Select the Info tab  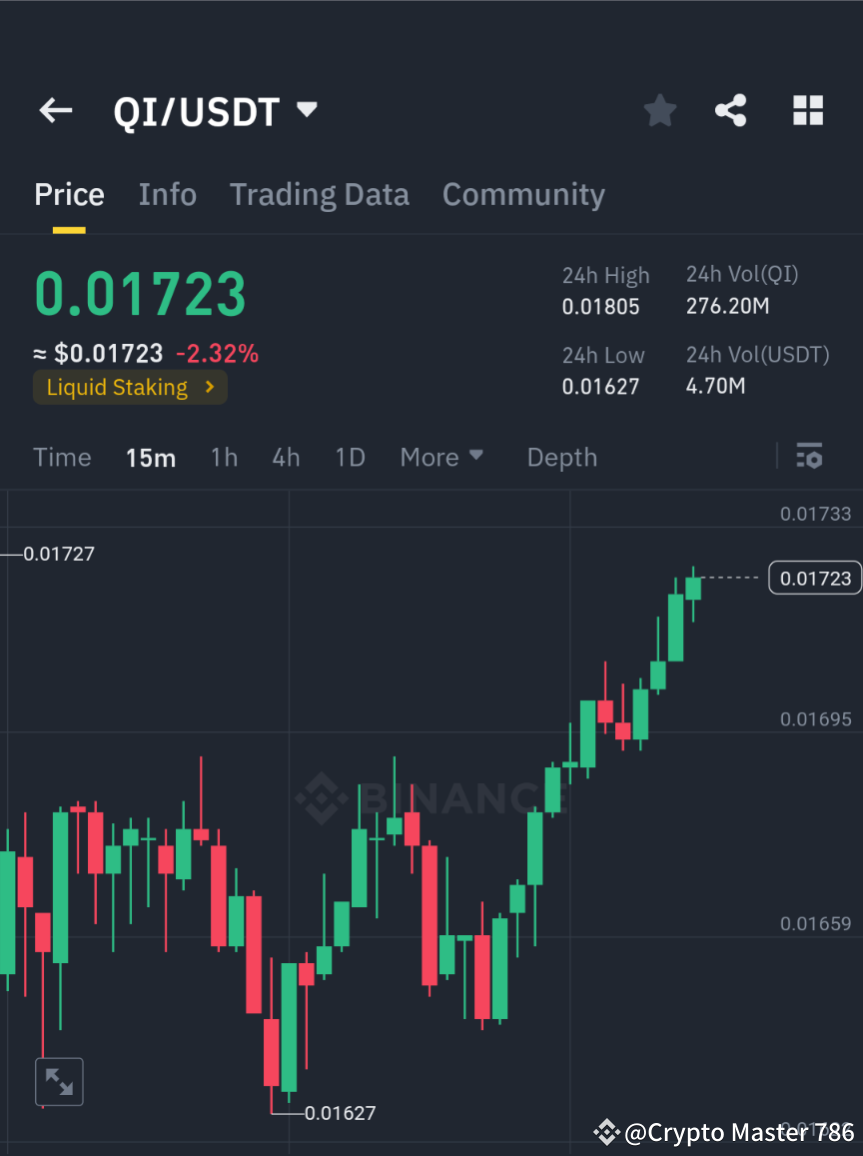tap(167, 194)
